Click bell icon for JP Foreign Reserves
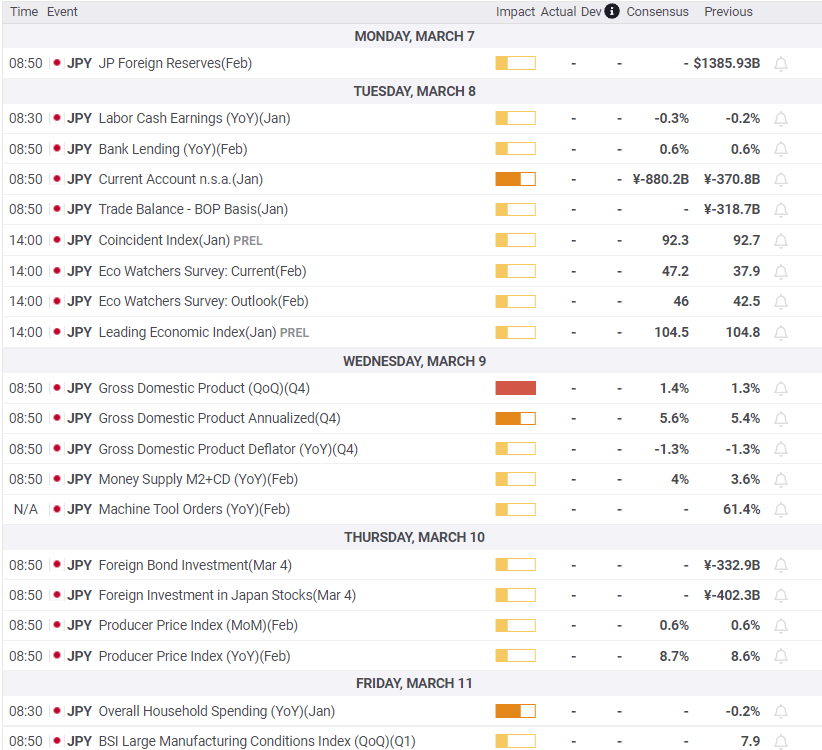The height and width of the screenshot is (750, 822). point(781,64)
